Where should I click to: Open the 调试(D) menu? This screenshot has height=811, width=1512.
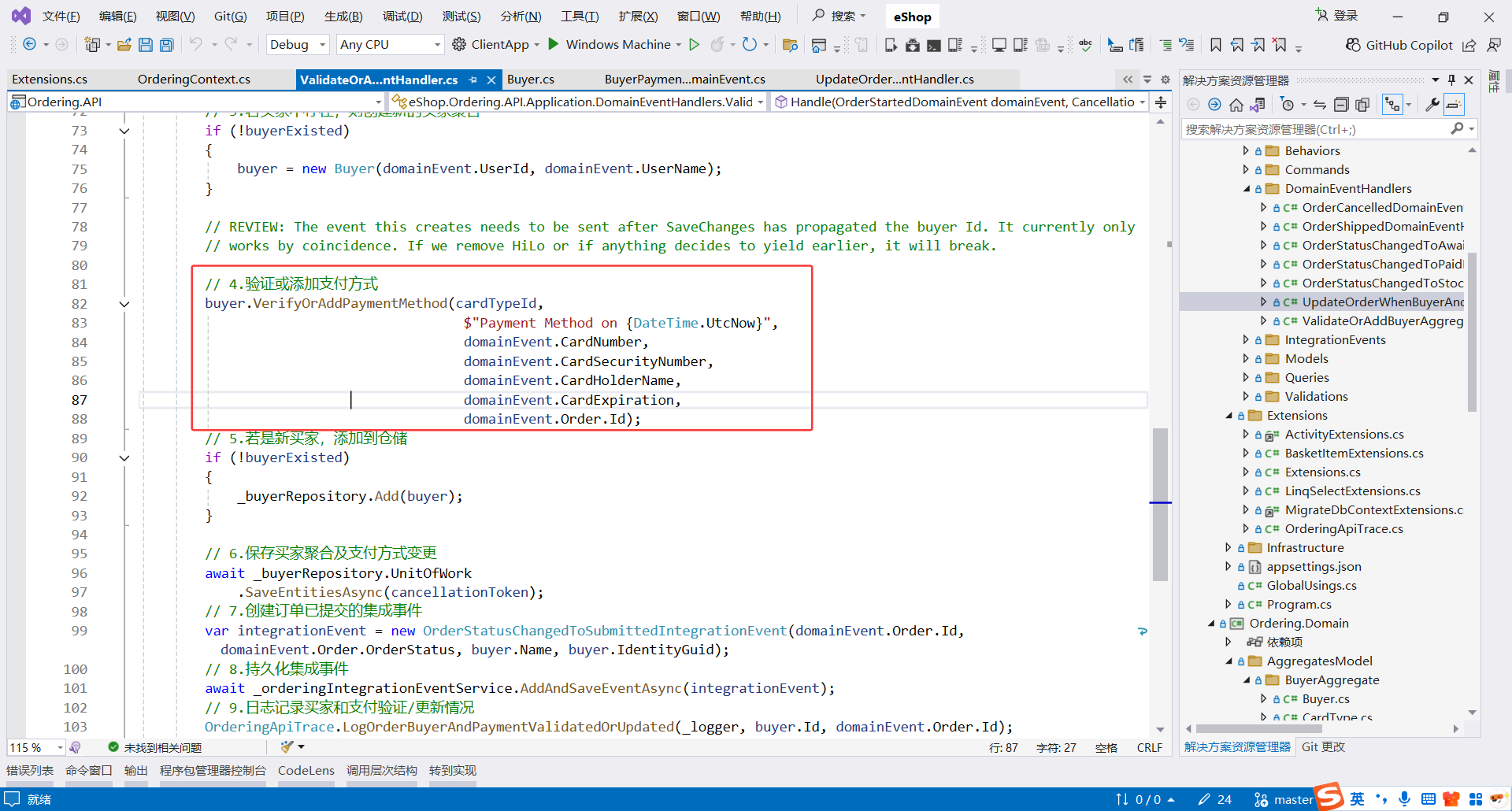(402, 17)
